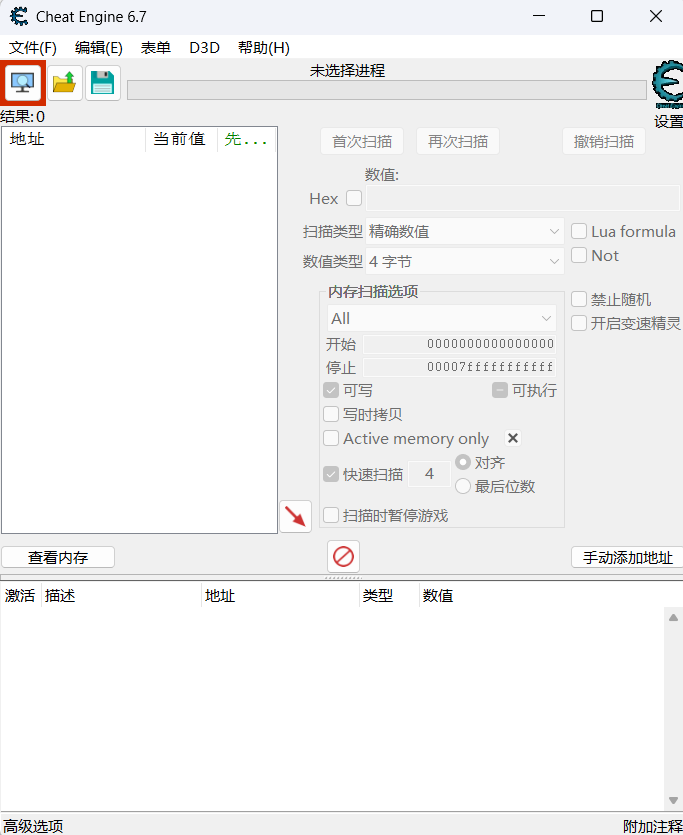Enable 禁止随机 checkbox
Image resolution: width=683 pixels, height=835 pixels.
579,299
